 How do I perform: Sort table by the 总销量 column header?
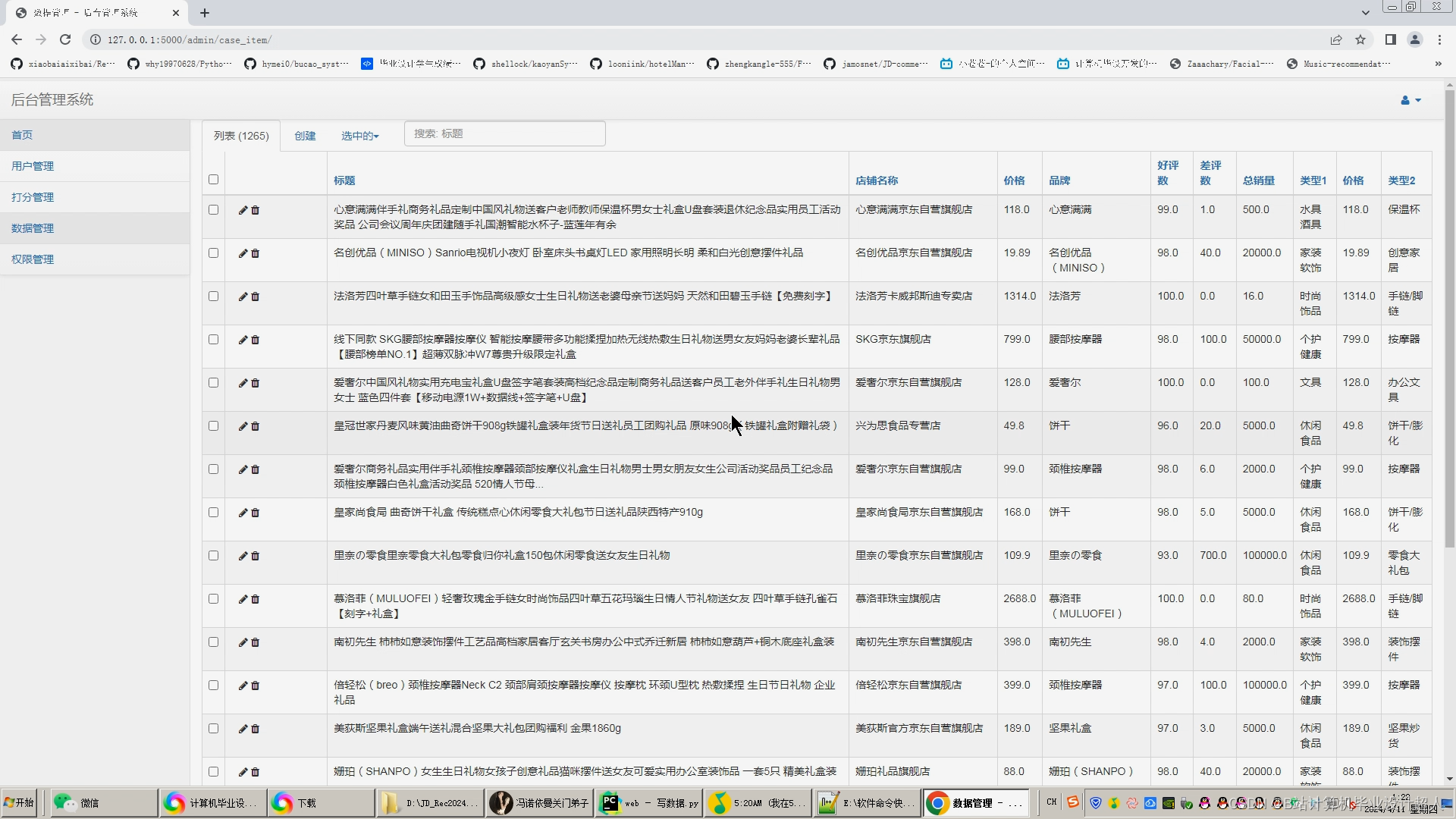(x=1258, y=180)
